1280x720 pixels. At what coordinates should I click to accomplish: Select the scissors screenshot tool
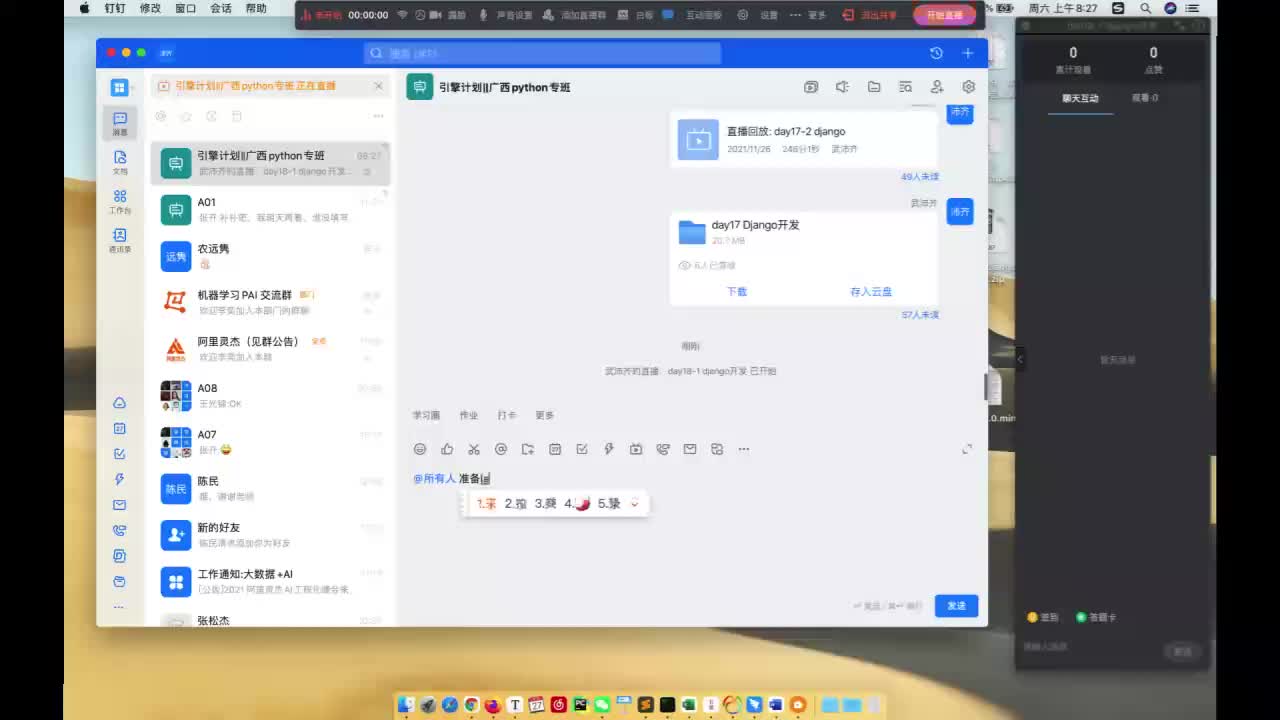click(x=474, y=449)
